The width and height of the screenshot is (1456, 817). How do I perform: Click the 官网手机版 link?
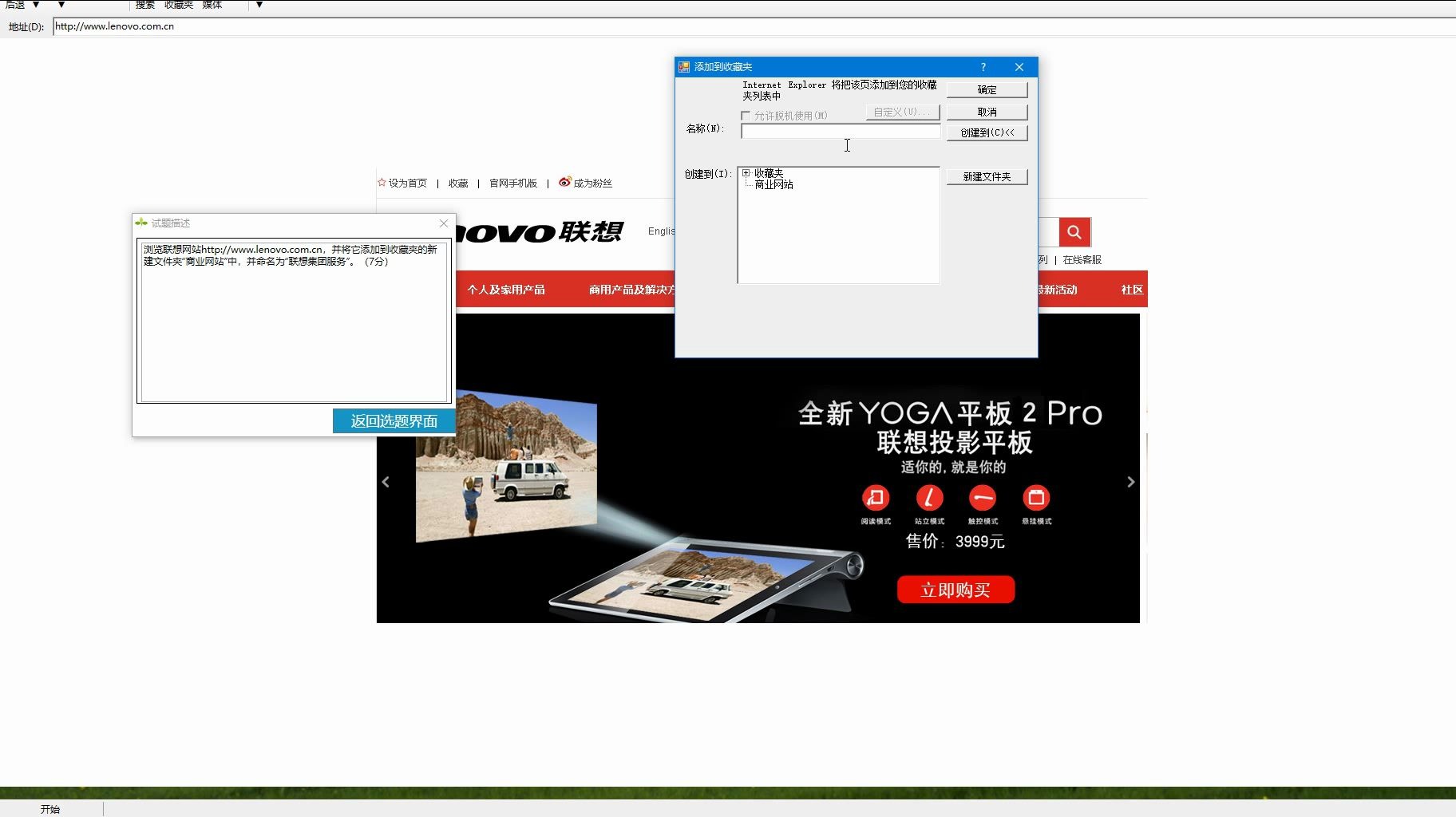point(513,184)
